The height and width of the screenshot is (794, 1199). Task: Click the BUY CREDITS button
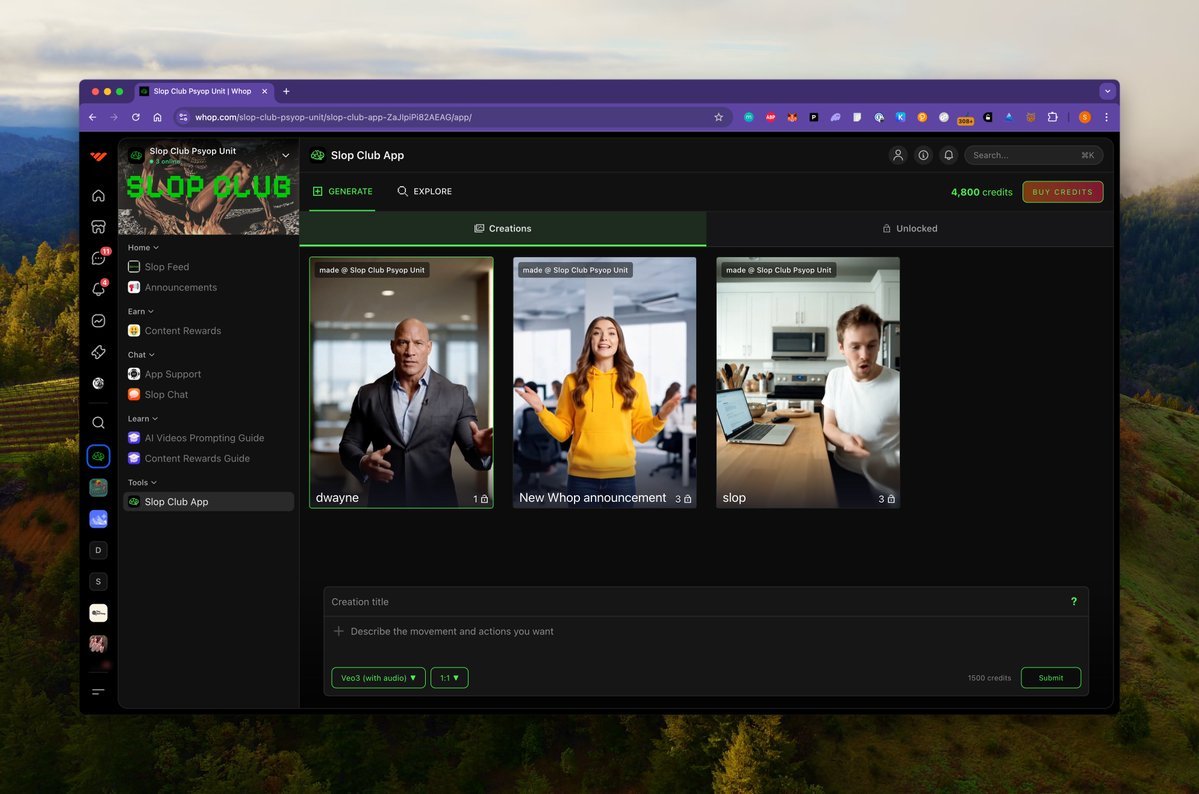click(x=1063, y=192)
